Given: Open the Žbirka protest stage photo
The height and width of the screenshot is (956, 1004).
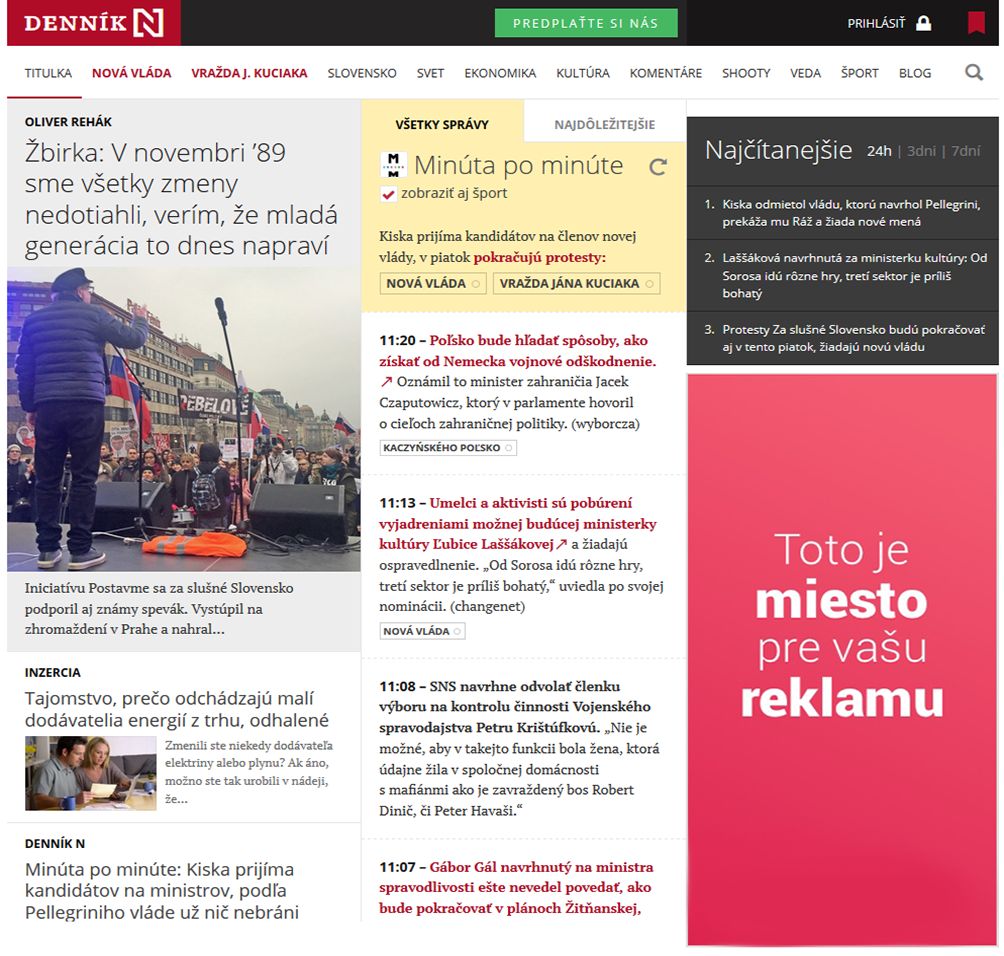Looking at the screenshot, I should [184, 419].
